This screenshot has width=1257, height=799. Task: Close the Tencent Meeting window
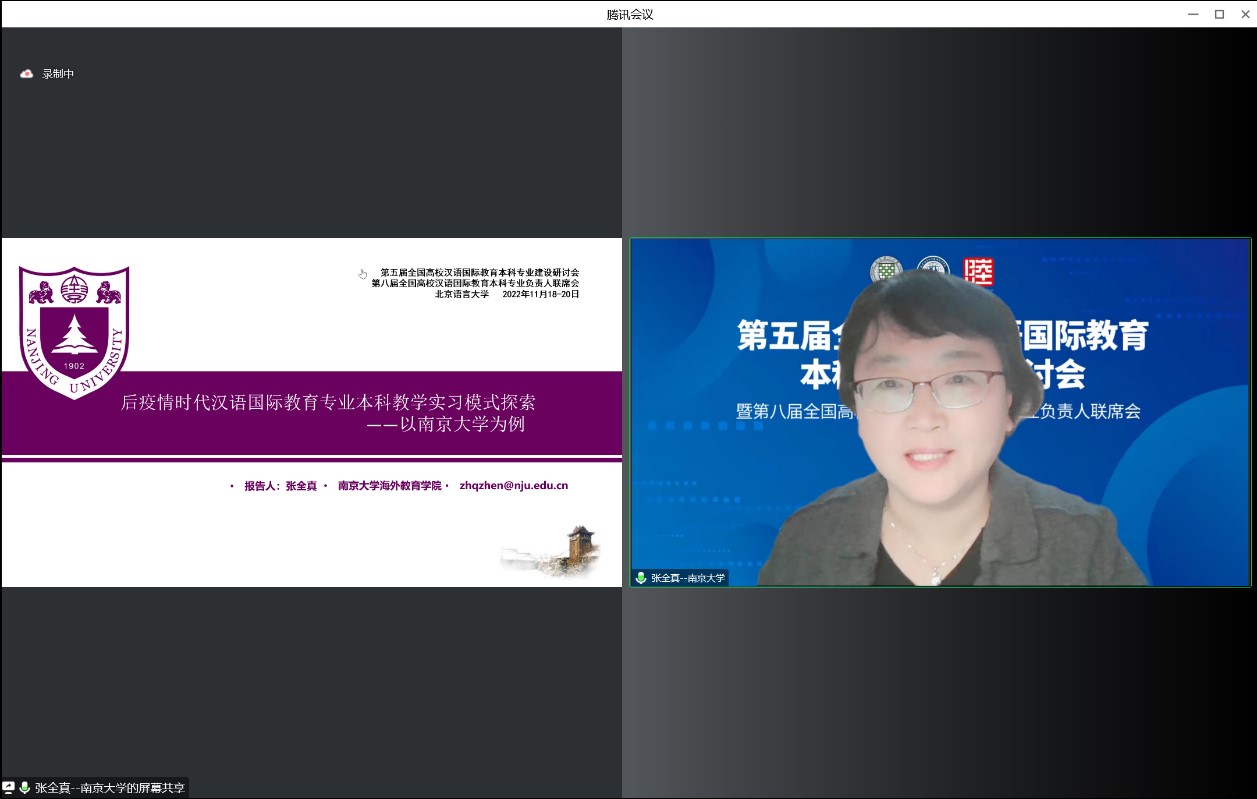tap(1243, 14)
